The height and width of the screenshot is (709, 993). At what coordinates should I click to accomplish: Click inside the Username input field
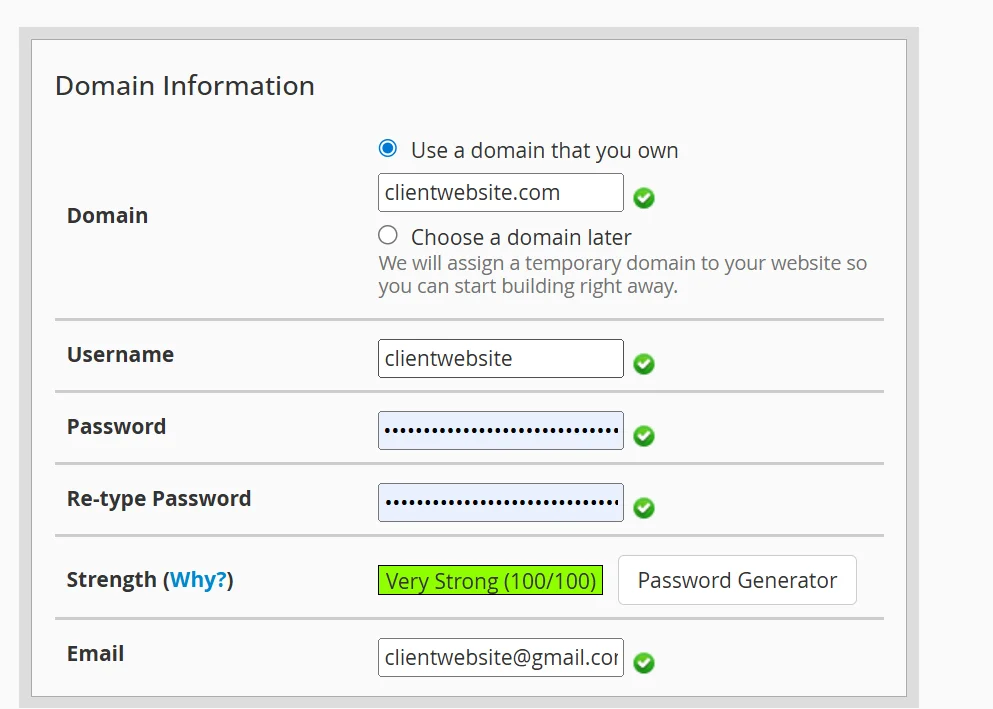(x=500, y=358)
